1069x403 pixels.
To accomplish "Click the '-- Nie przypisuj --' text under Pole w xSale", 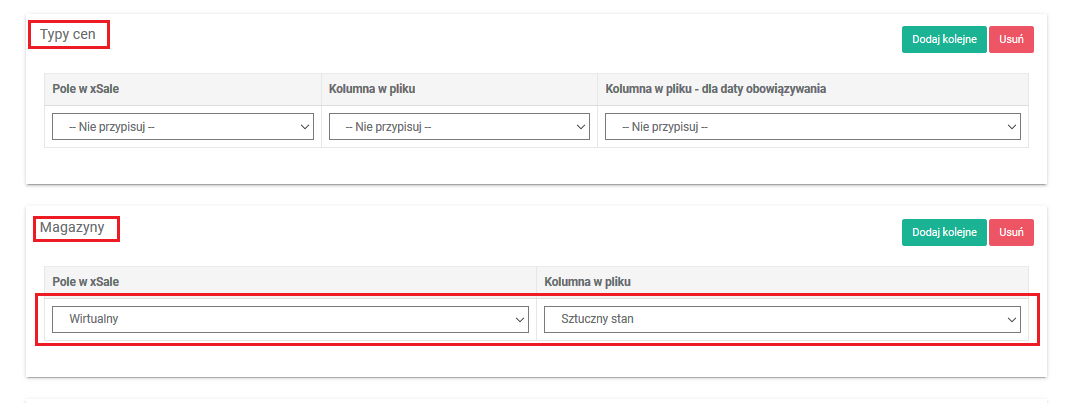I will pyautogui.click(x=112, y=127).
